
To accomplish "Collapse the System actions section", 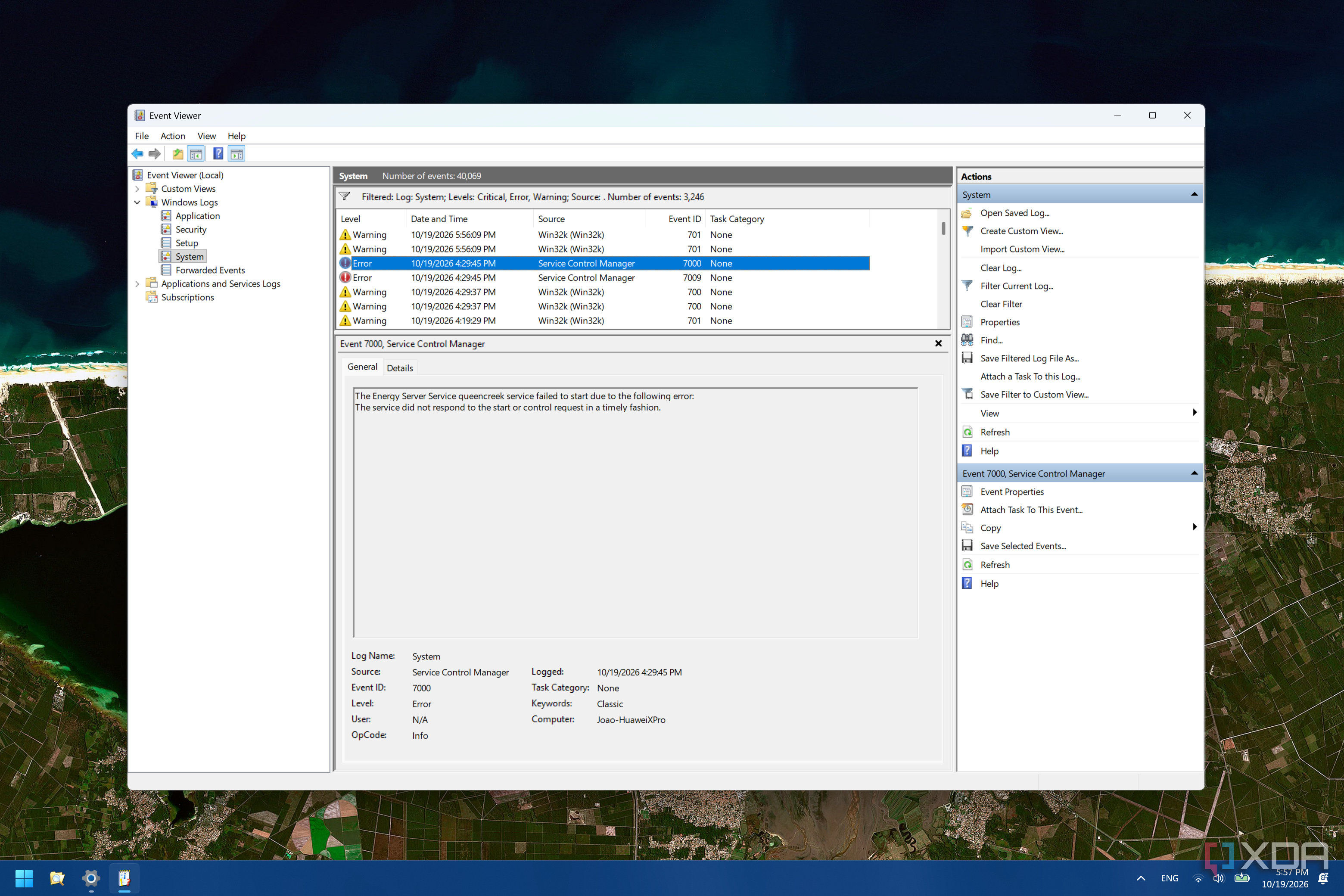I will [x=1194, y=194].
